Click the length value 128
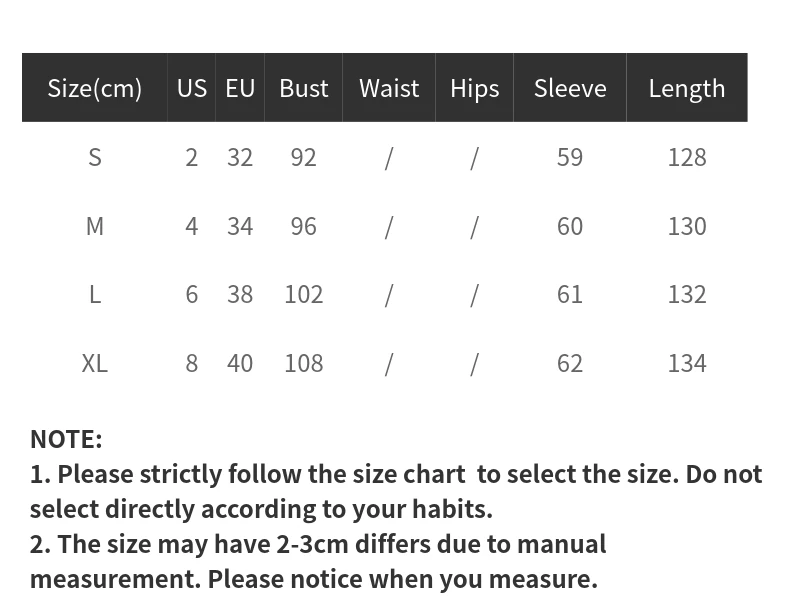 [x=687, y=158]
